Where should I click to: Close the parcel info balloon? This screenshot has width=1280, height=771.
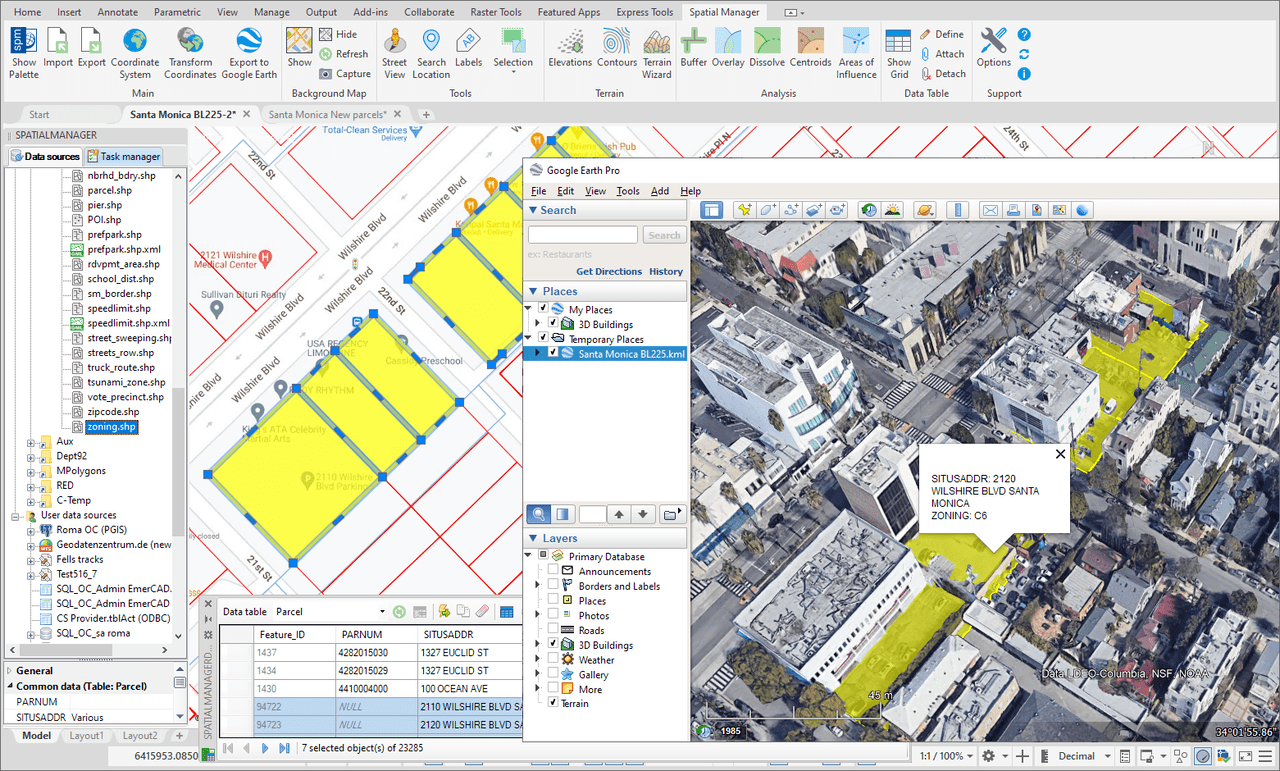tap(1060, 454)
